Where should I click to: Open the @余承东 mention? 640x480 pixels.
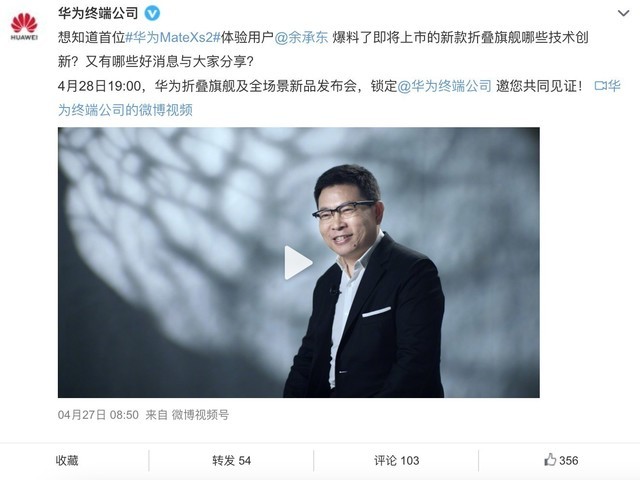301,38
